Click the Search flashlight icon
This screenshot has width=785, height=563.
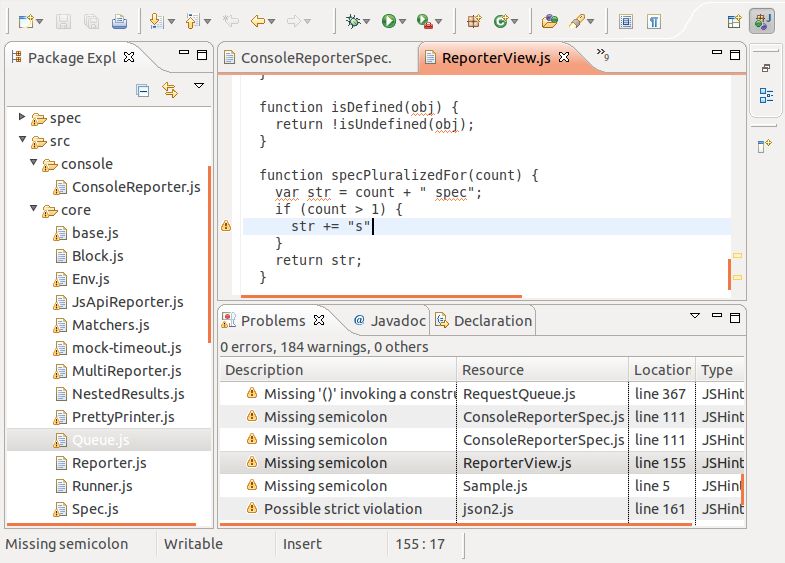point(577,21)
